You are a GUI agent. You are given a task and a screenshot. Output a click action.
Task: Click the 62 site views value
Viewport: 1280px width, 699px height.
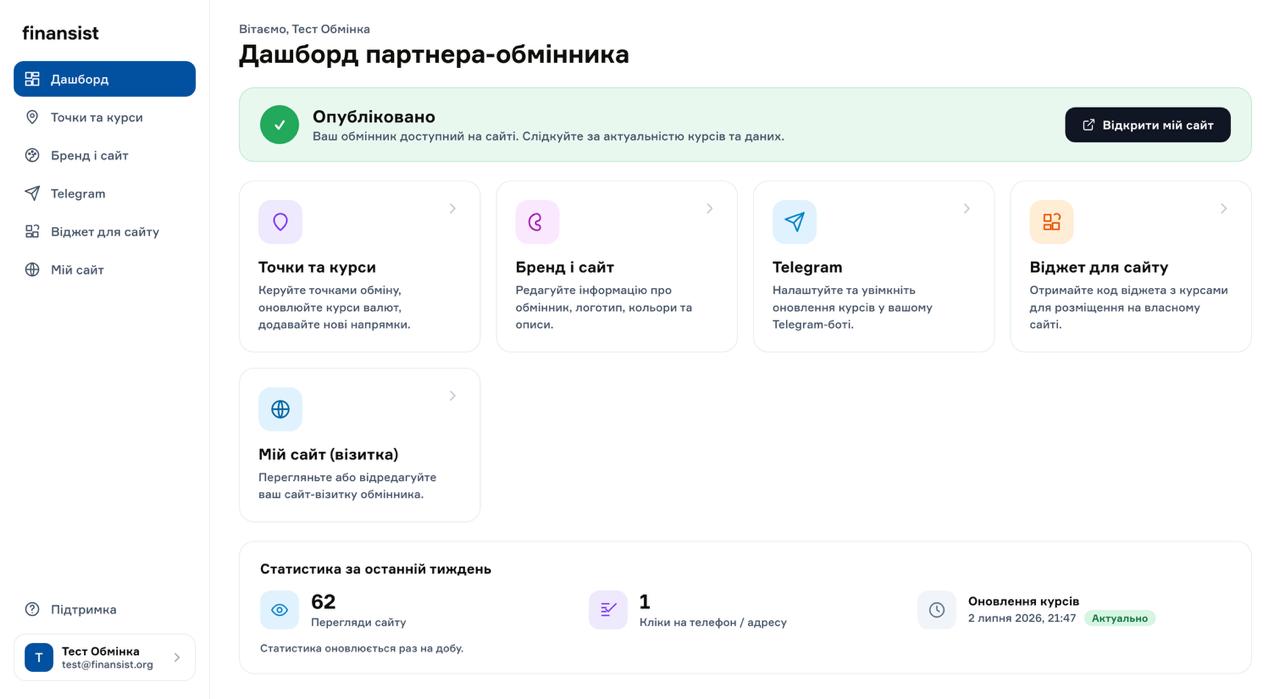[x=323, y=602]
